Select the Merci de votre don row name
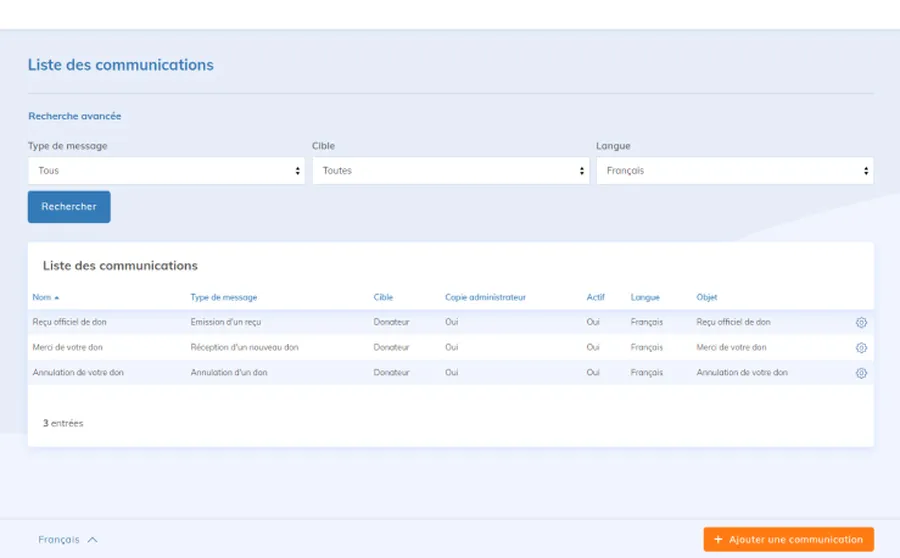Screen dimensions: 900x558 click(67, 348)
